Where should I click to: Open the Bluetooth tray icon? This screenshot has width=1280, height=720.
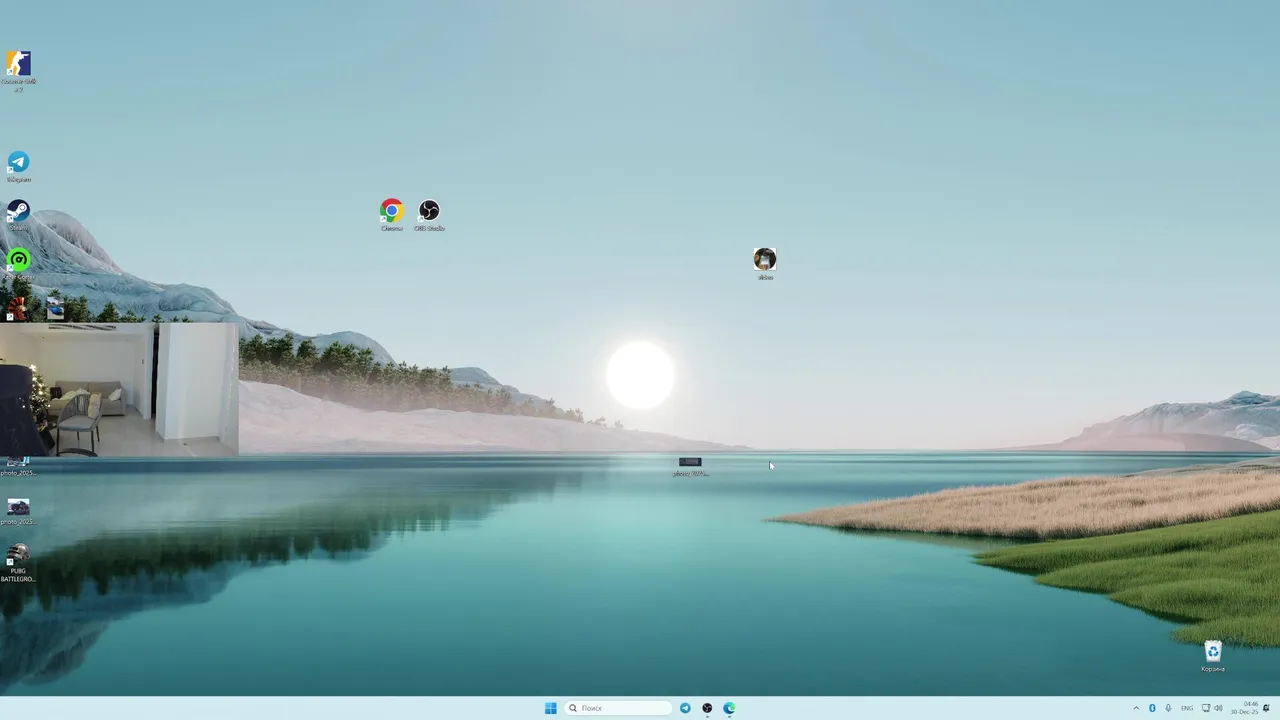1152,708
